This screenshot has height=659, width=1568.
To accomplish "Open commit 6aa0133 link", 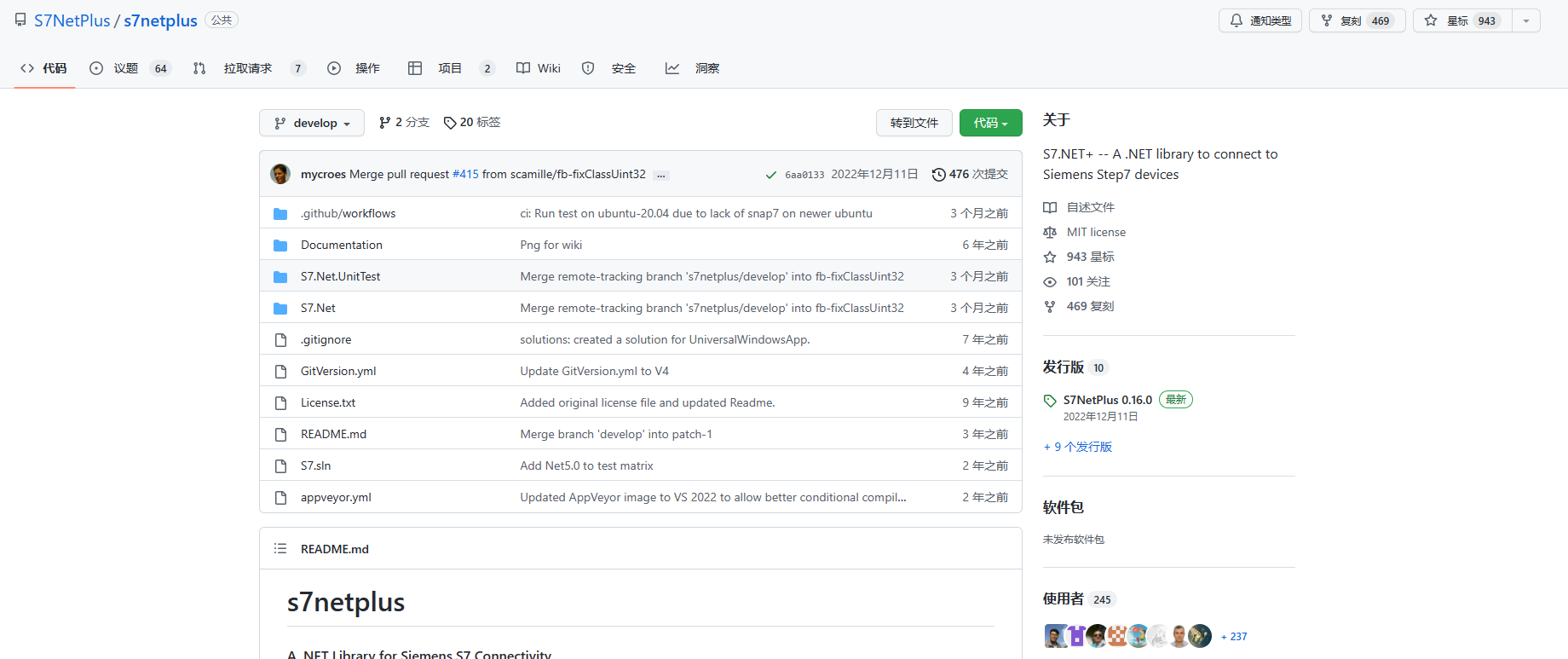I will pos(804,175).
